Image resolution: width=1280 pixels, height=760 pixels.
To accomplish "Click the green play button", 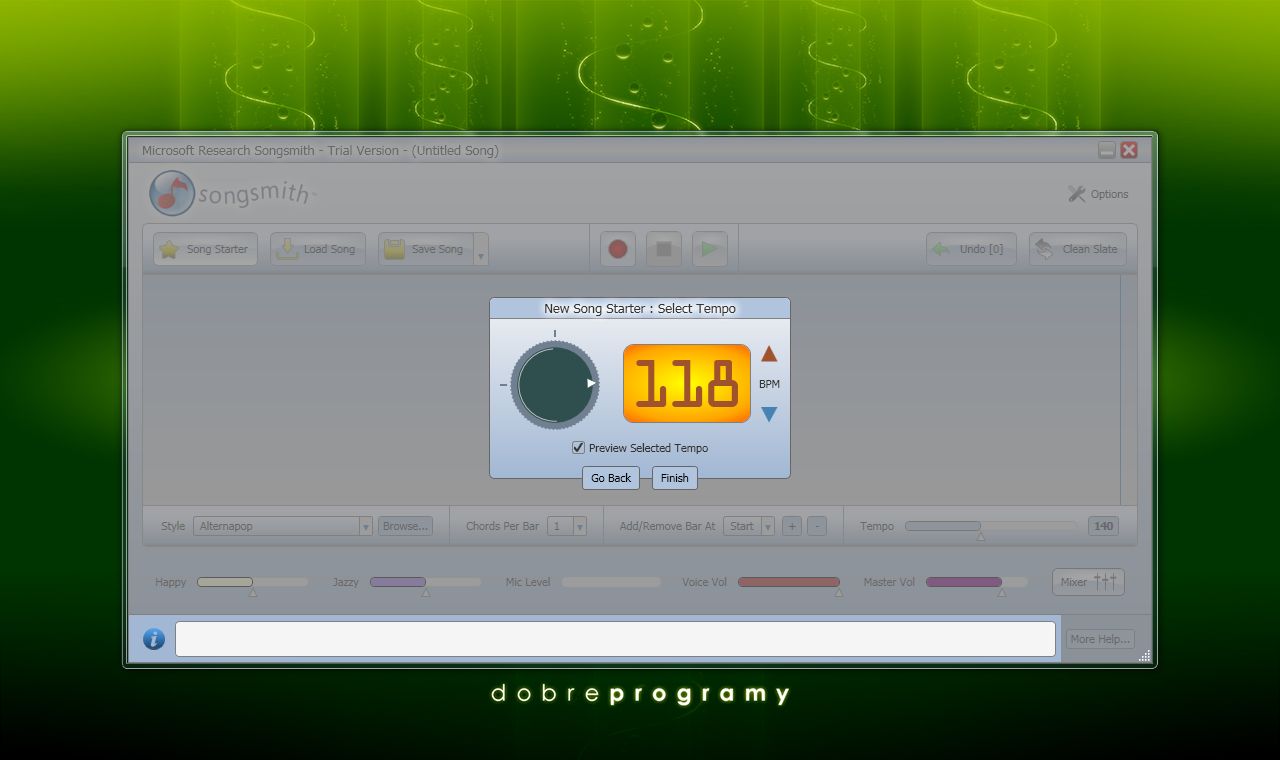I will 710,249.
